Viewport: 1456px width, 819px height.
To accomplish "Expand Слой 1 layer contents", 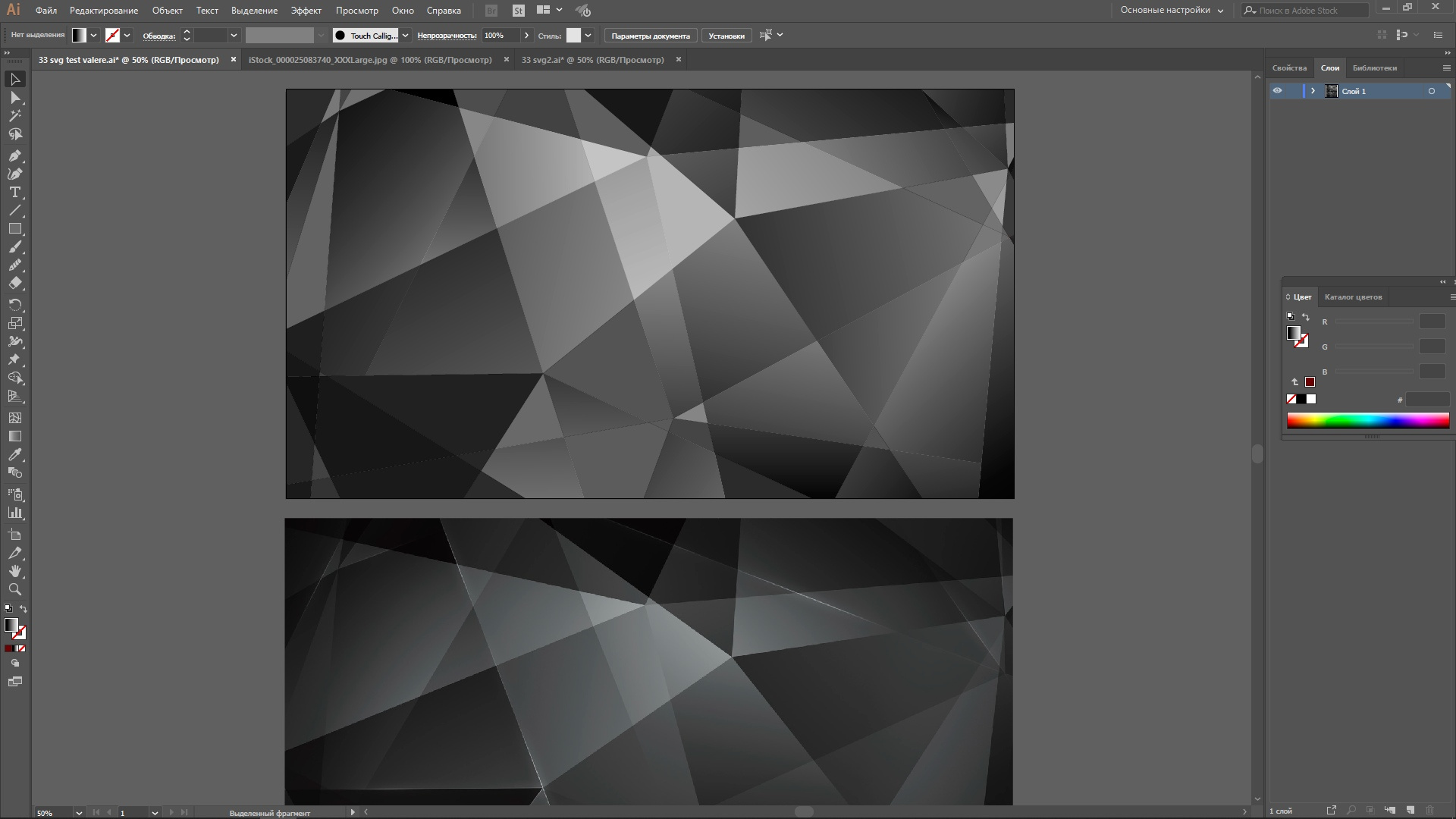I will [x=1313, y=91].
